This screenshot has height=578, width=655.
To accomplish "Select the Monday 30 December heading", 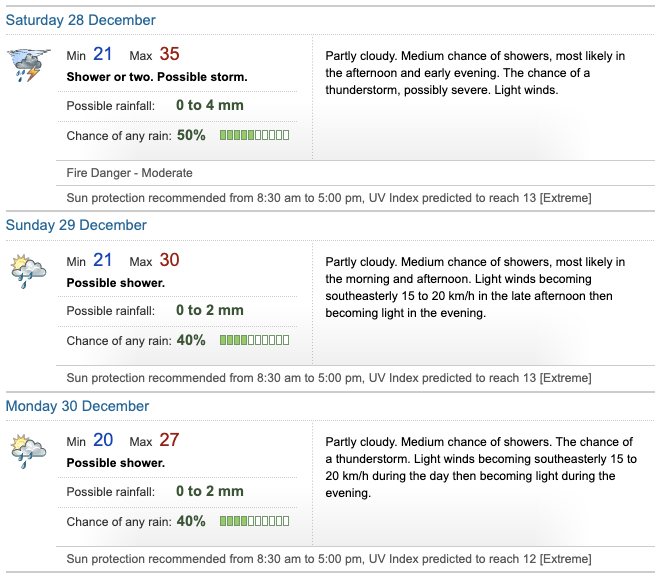I will [x=77, y=406].
